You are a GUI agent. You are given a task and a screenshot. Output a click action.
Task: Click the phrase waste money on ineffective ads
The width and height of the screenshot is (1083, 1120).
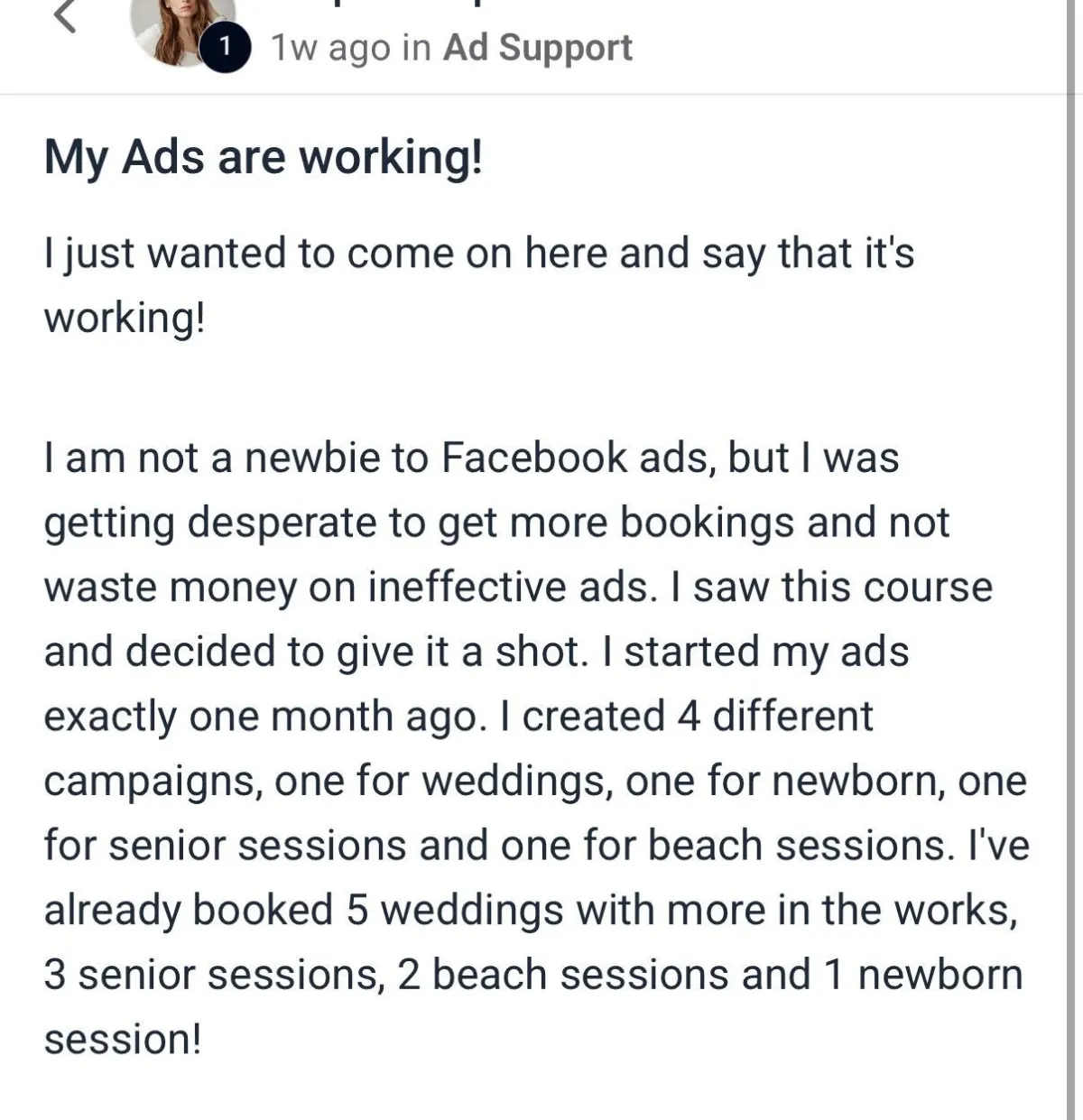coord(347,588)
